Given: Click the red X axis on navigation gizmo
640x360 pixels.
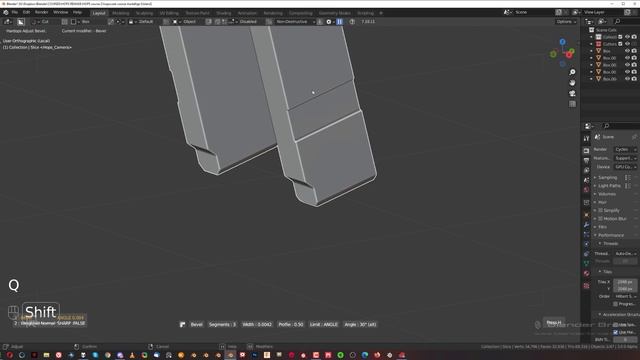Looking at the screenshot, I should [x=569, y=55].
